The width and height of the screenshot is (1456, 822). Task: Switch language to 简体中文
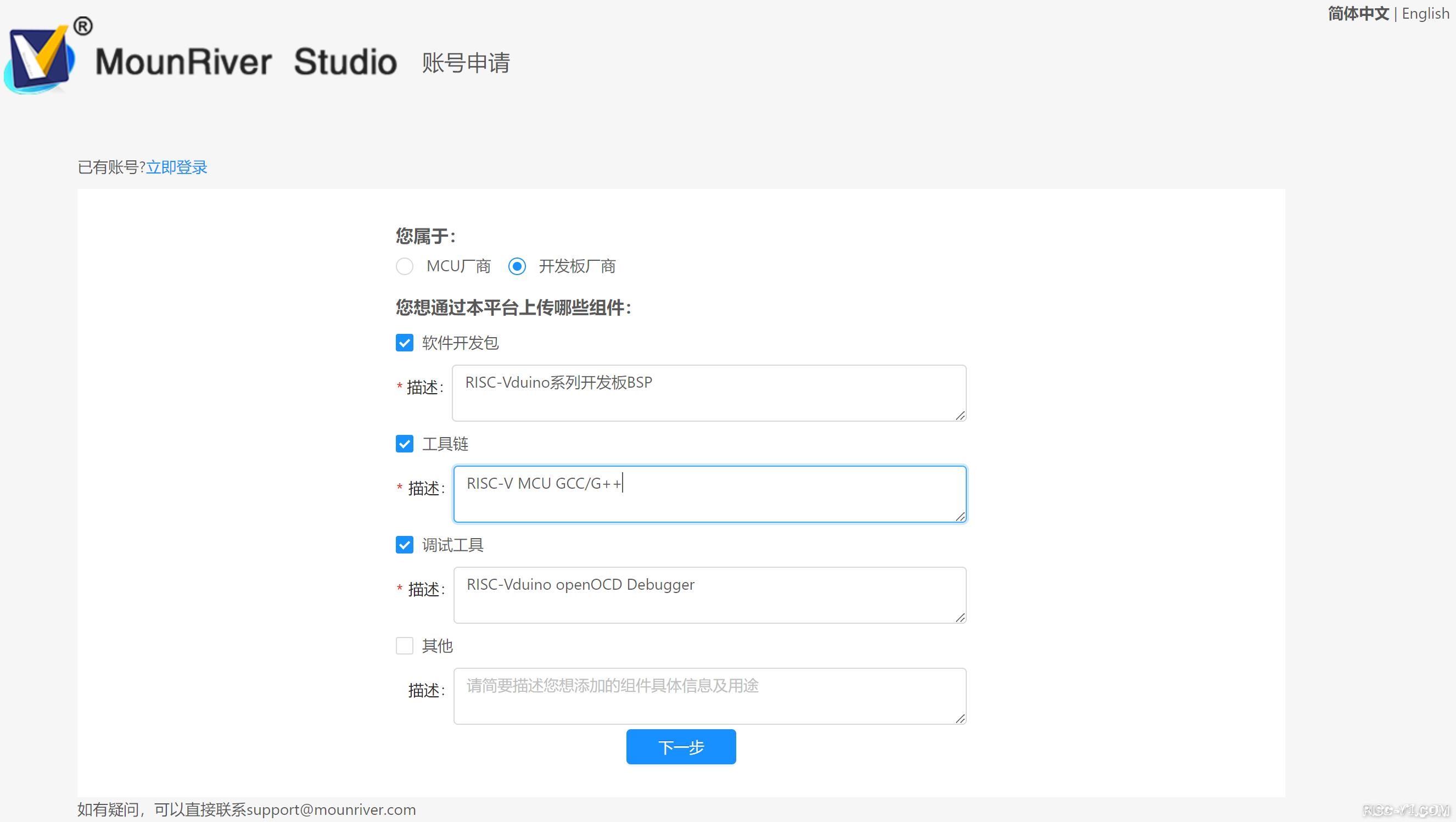point(1358,14)
